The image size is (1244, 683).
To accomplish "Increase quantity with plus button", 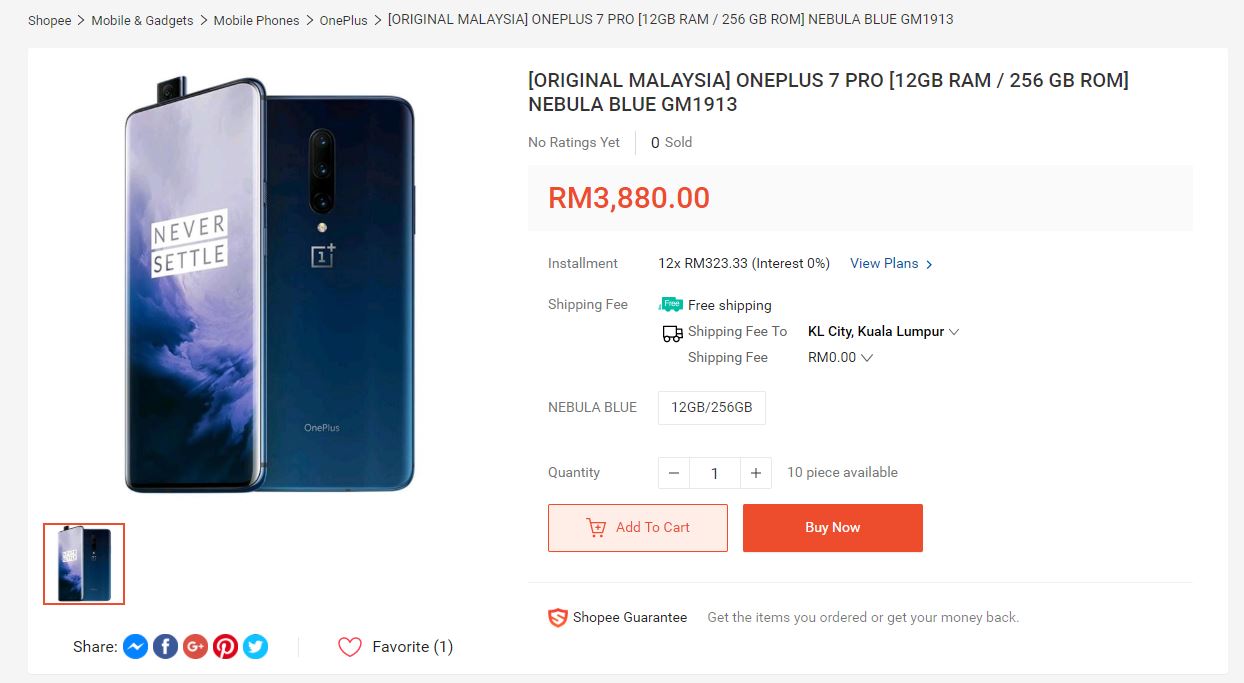I will [x=756, y=473].
